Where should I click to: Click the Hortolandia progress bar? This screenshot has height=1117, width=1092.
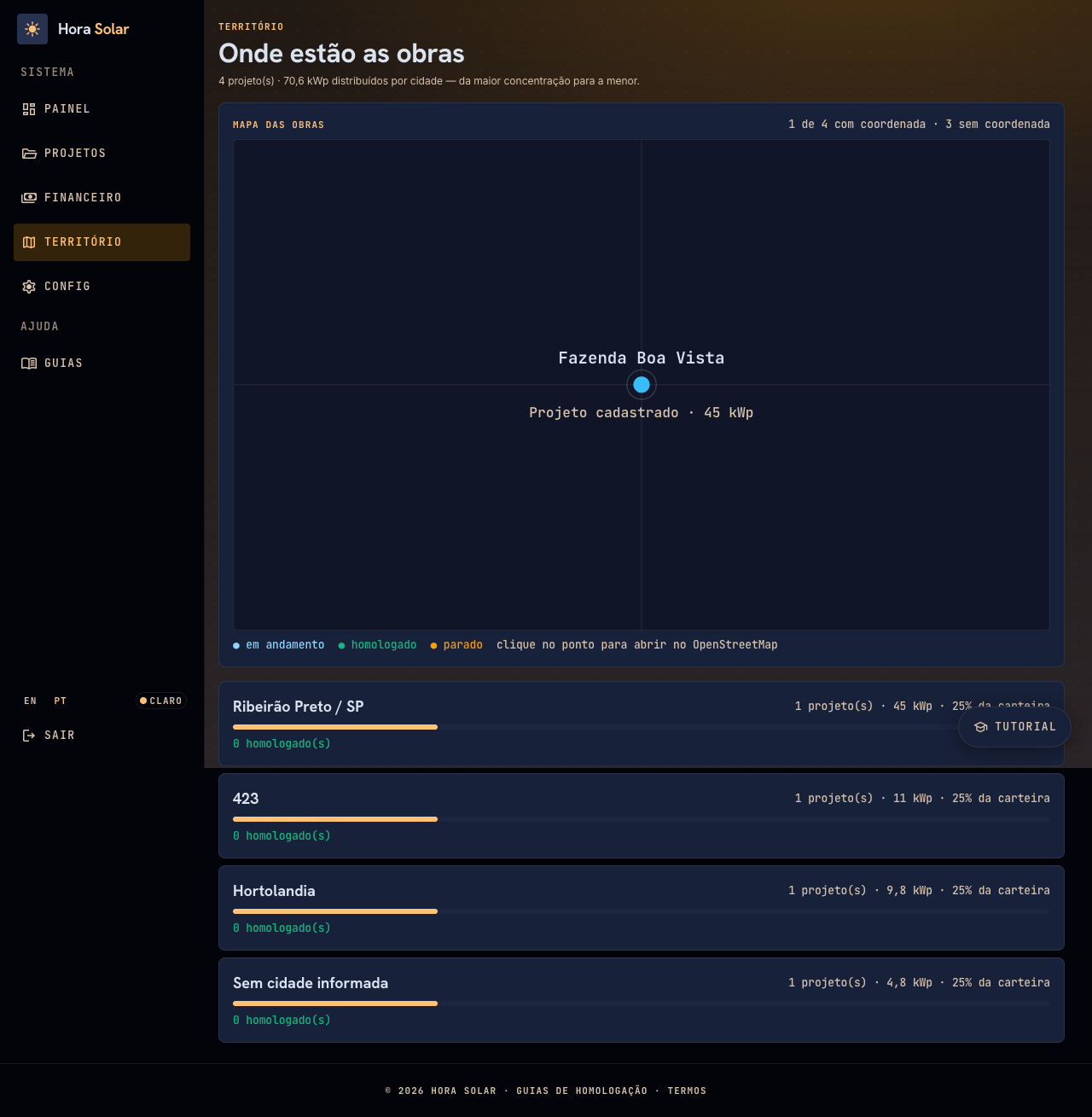click(x=642, y=911)
